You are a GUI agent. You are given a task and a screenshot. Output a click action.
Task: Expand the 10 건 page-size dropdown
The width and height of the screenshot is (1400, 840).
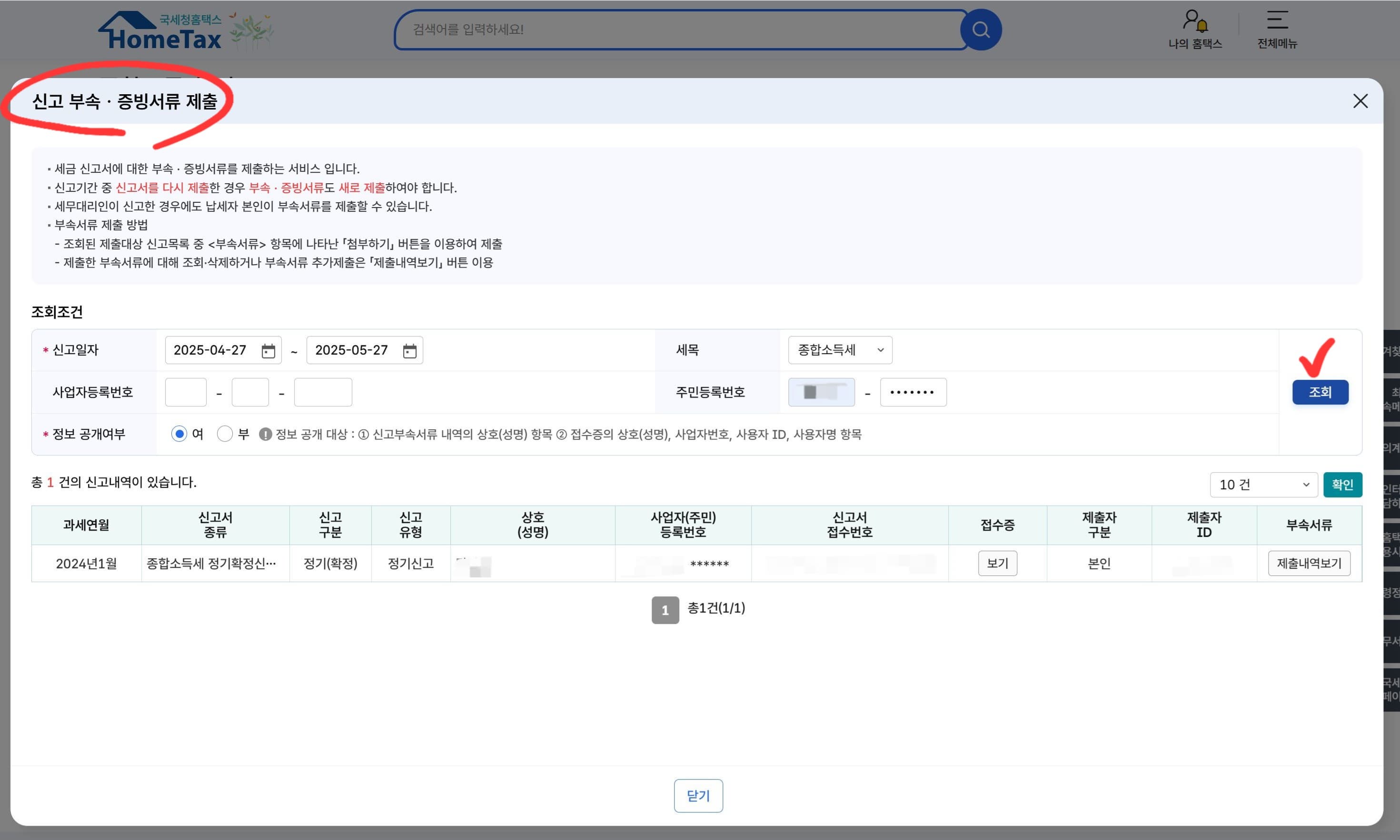click(1263, 485)
